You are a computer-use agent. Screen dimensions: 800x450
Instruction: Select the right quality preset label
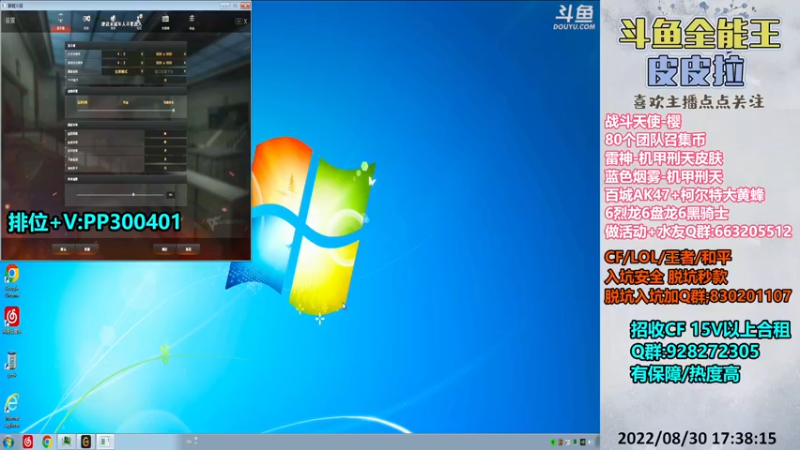tap(168, 103)
